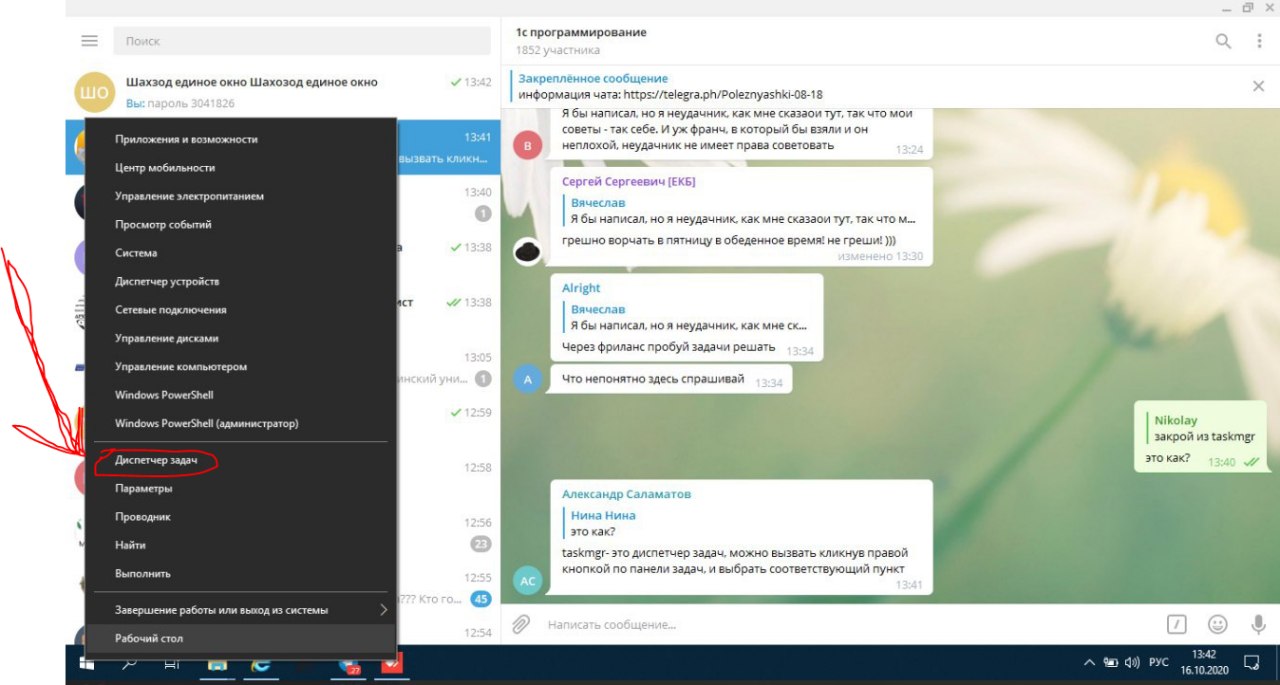Open the Telegram hamburger main menu
Image resolution: width=1280 pixels, height=685 pixels.
[90, 41]
